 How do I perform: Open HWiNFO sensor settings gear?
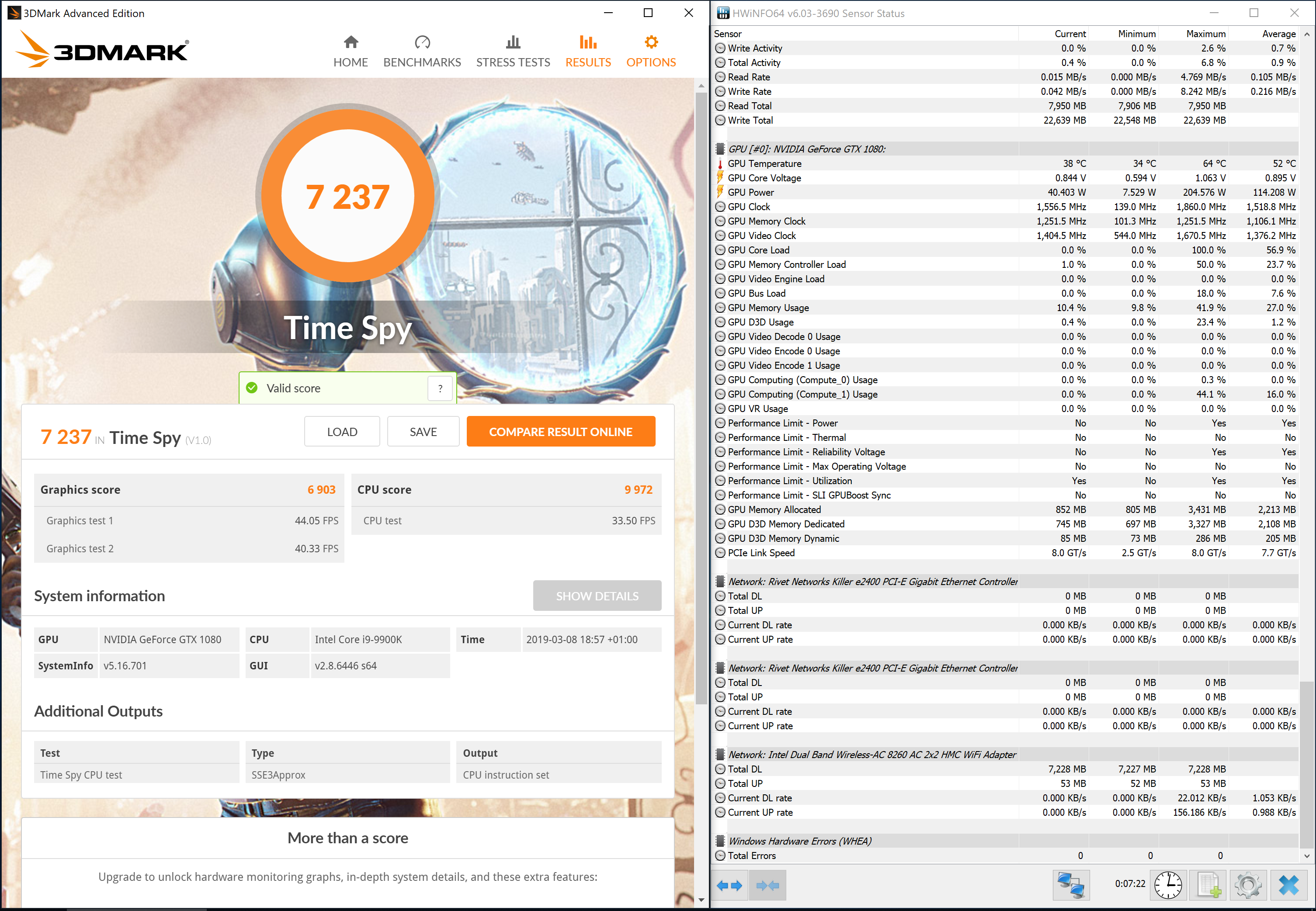click(1248, 885)
